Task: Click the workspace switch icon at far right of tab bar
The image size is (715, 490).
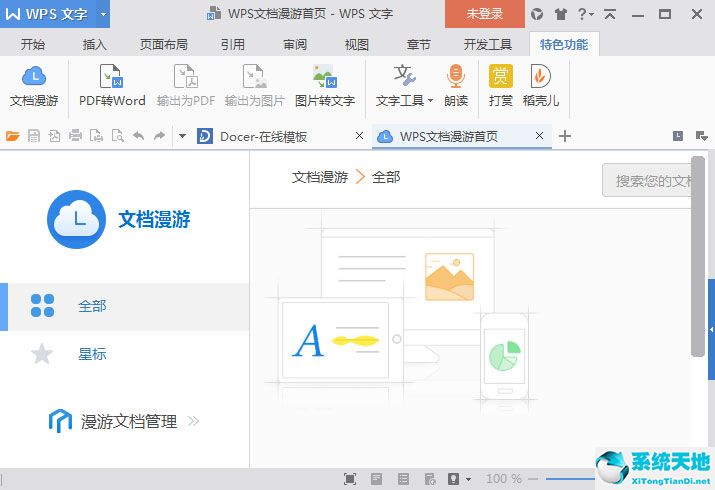Action: click(x=701, y=136)
